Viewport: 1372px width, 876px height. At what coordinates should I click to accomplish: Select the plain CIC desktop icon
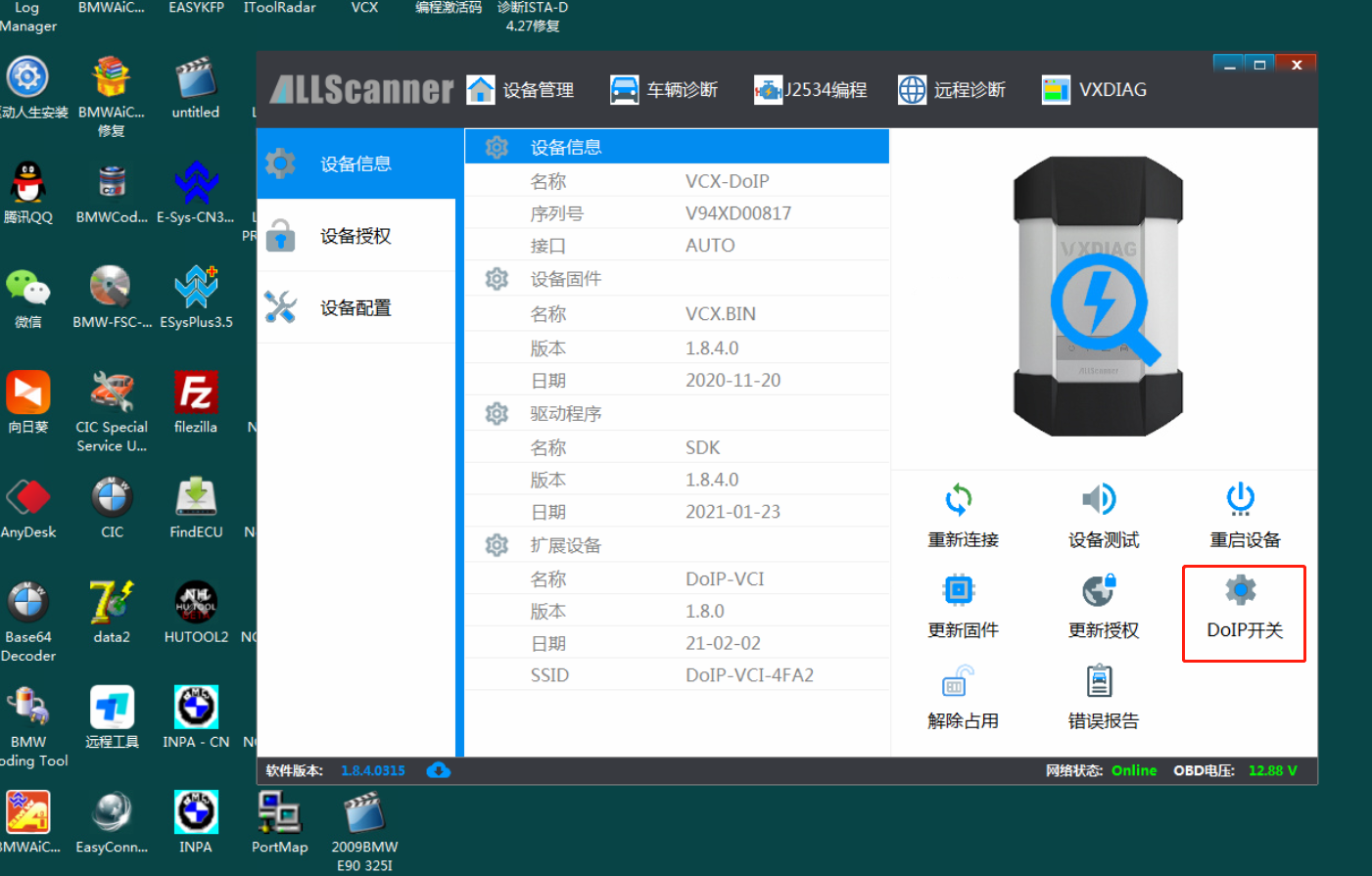(x=112, y=508)
